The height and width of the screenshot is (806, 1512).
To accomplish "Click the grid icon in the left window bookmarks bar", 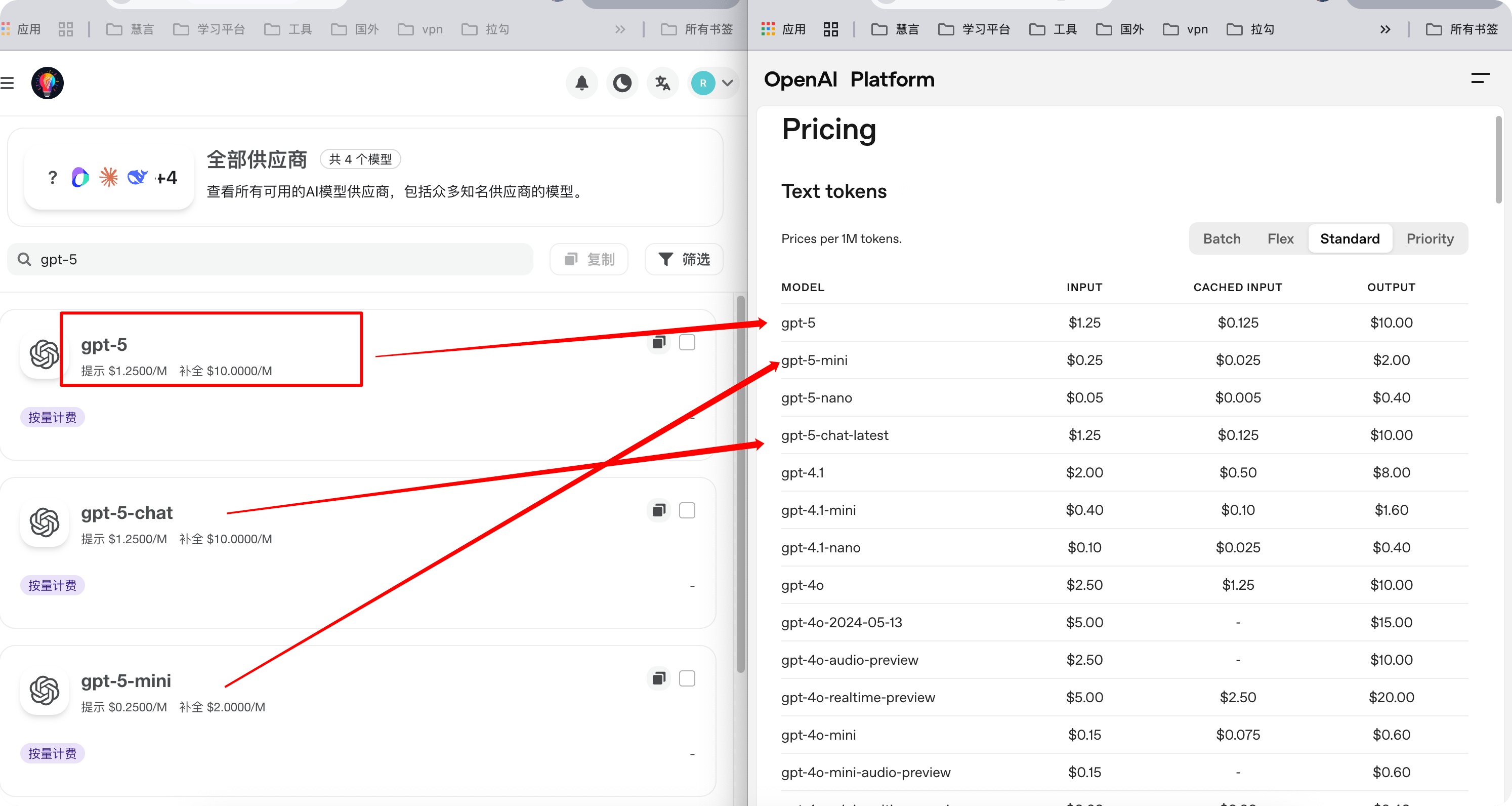I will [x=66, y=29].
